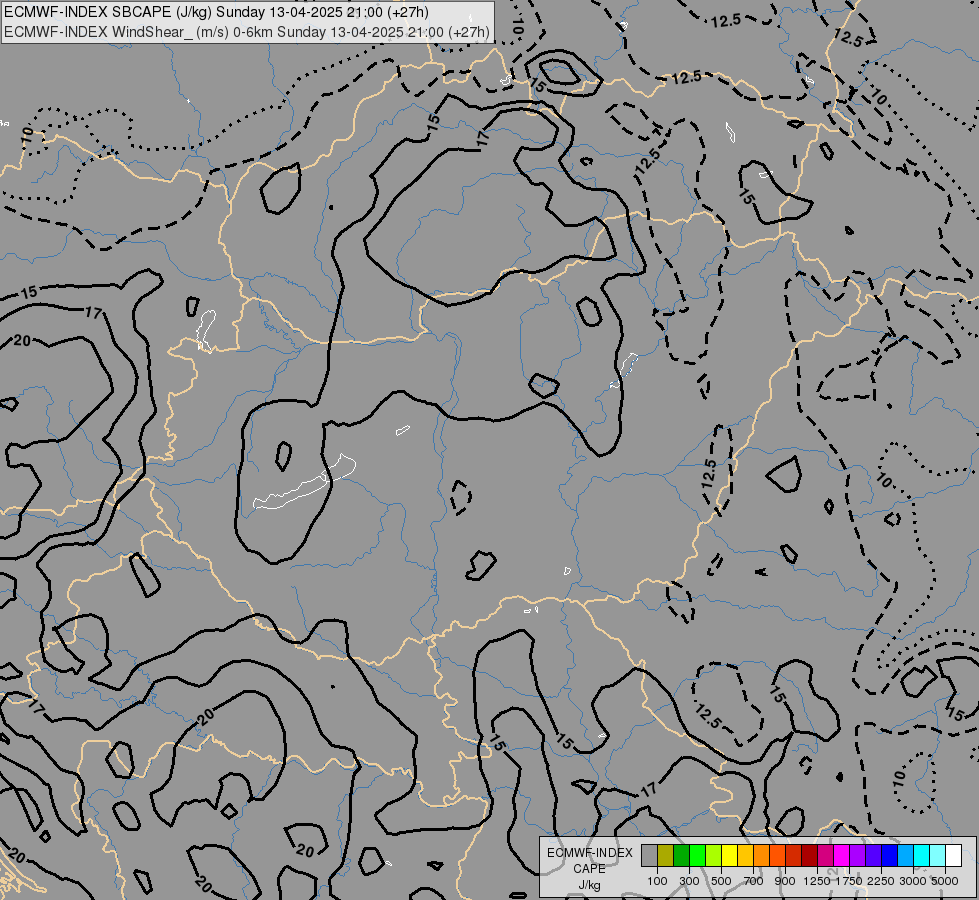Select the pure yellow legend swatch
The height and width of the screenshot is (900, 979).
[729, 855]
